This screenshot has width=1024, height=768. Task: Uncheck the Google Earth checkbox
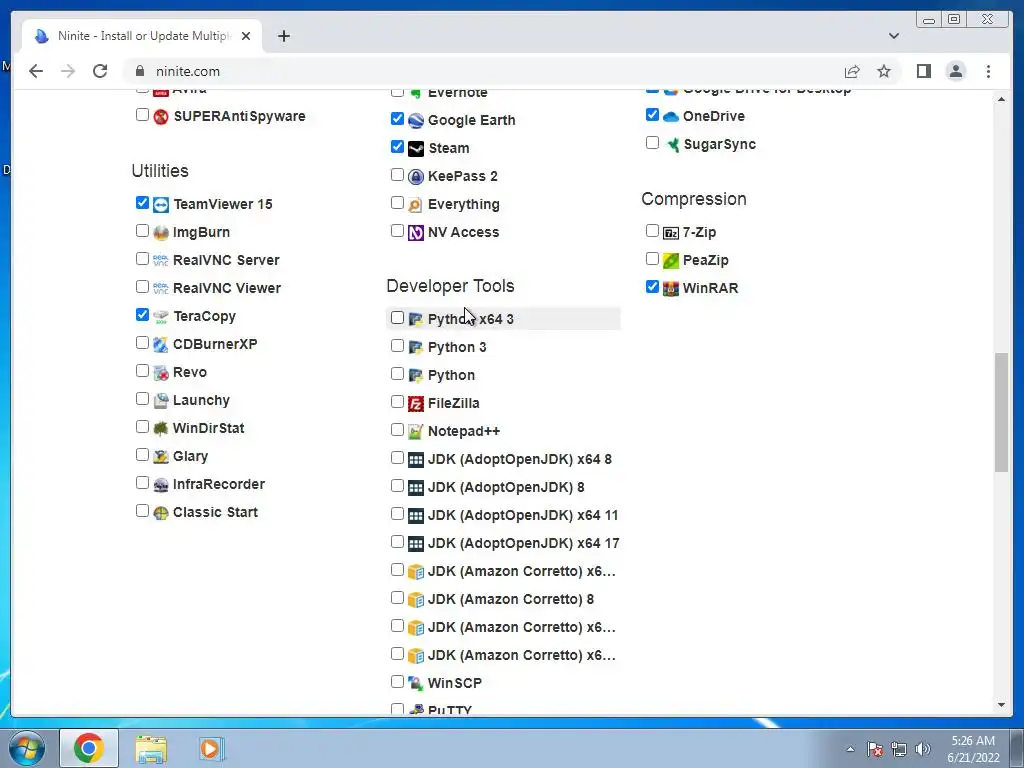(x=397, y=118)
